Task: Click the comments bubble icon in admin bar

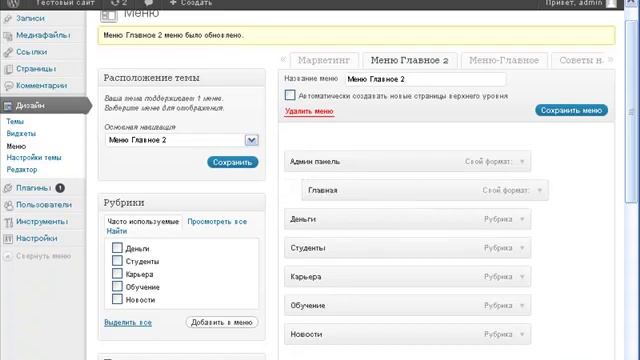Action: (149, 3)
